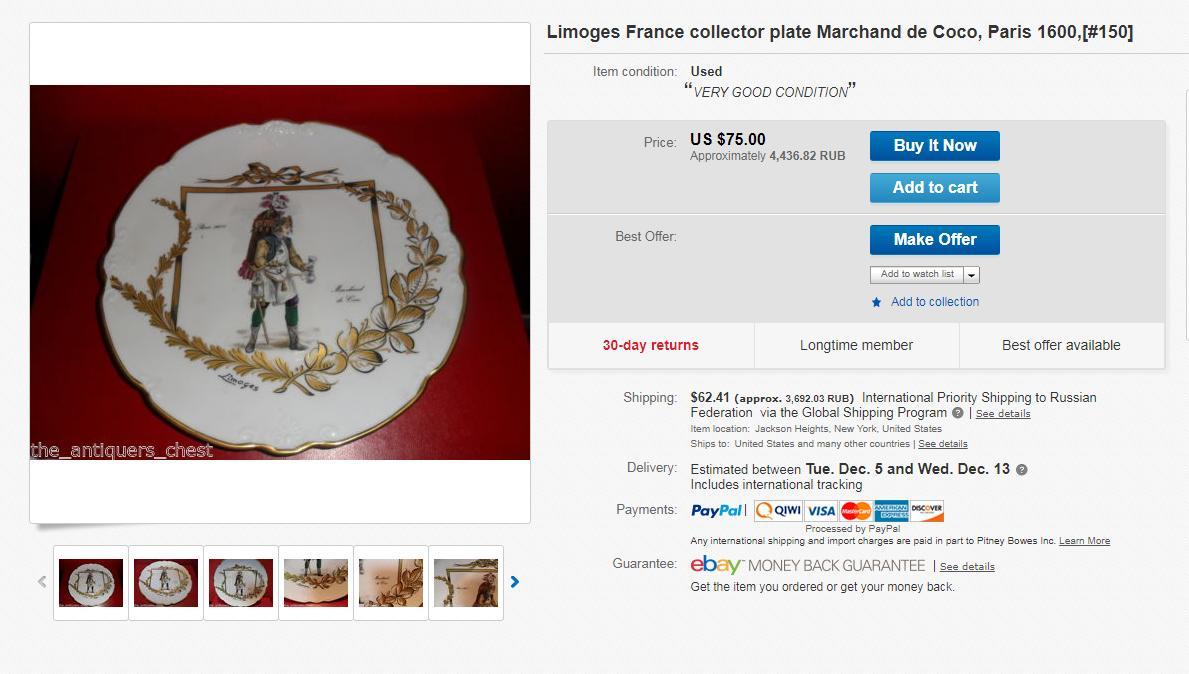
Task: Open See details link for shipping cost
Action: click(x=1002, y=414)
